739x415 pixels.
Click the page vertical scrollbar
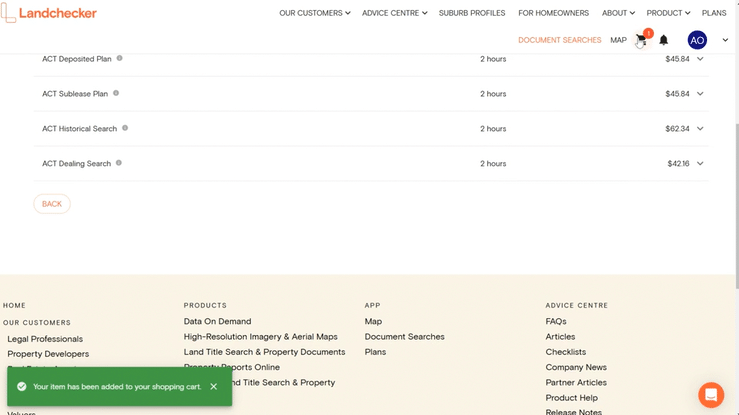pyautogui.click(x=737, y=206)
